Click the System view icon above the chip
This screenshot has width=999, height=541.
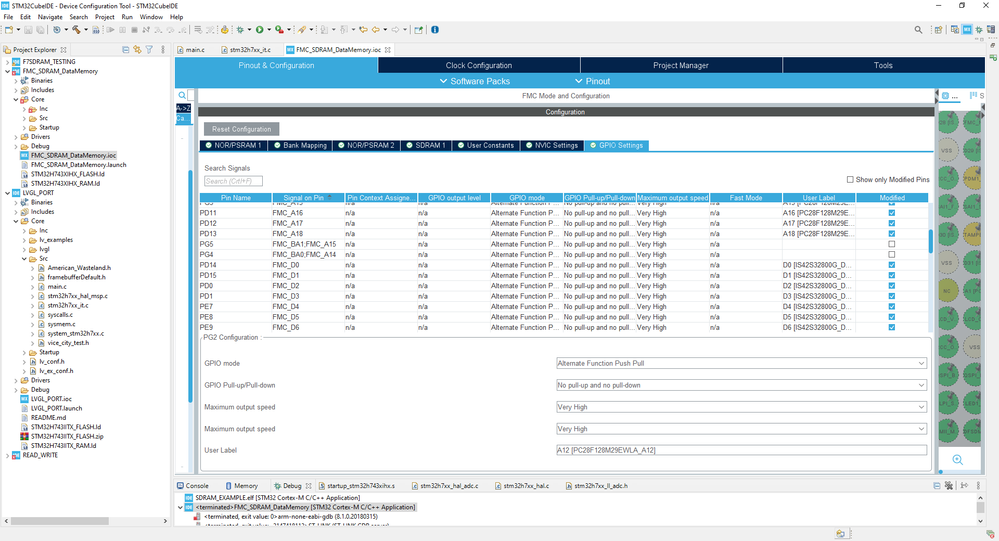(974, 96)
